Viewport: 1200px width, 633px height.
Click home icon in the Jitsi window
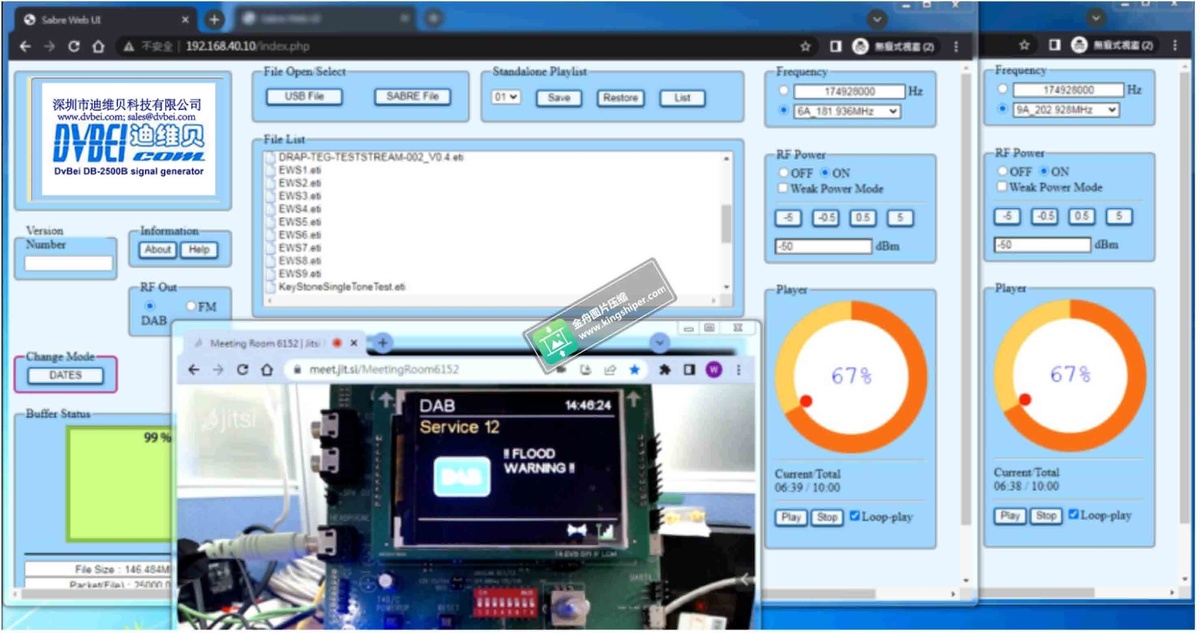coord(266,369)
